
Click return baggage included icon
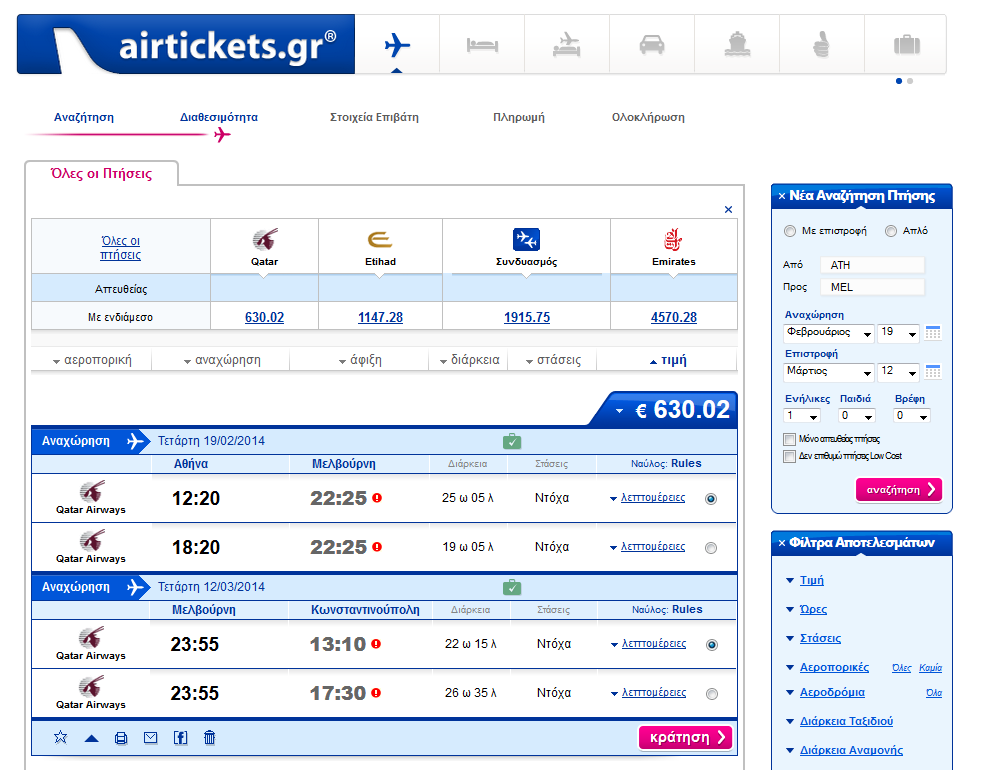512,588
